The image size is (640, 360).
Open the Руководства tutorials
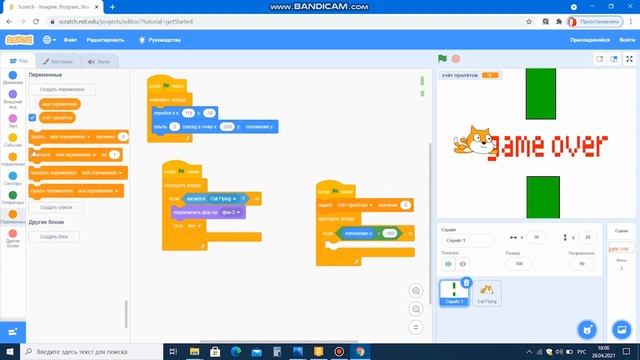(160, 40)
